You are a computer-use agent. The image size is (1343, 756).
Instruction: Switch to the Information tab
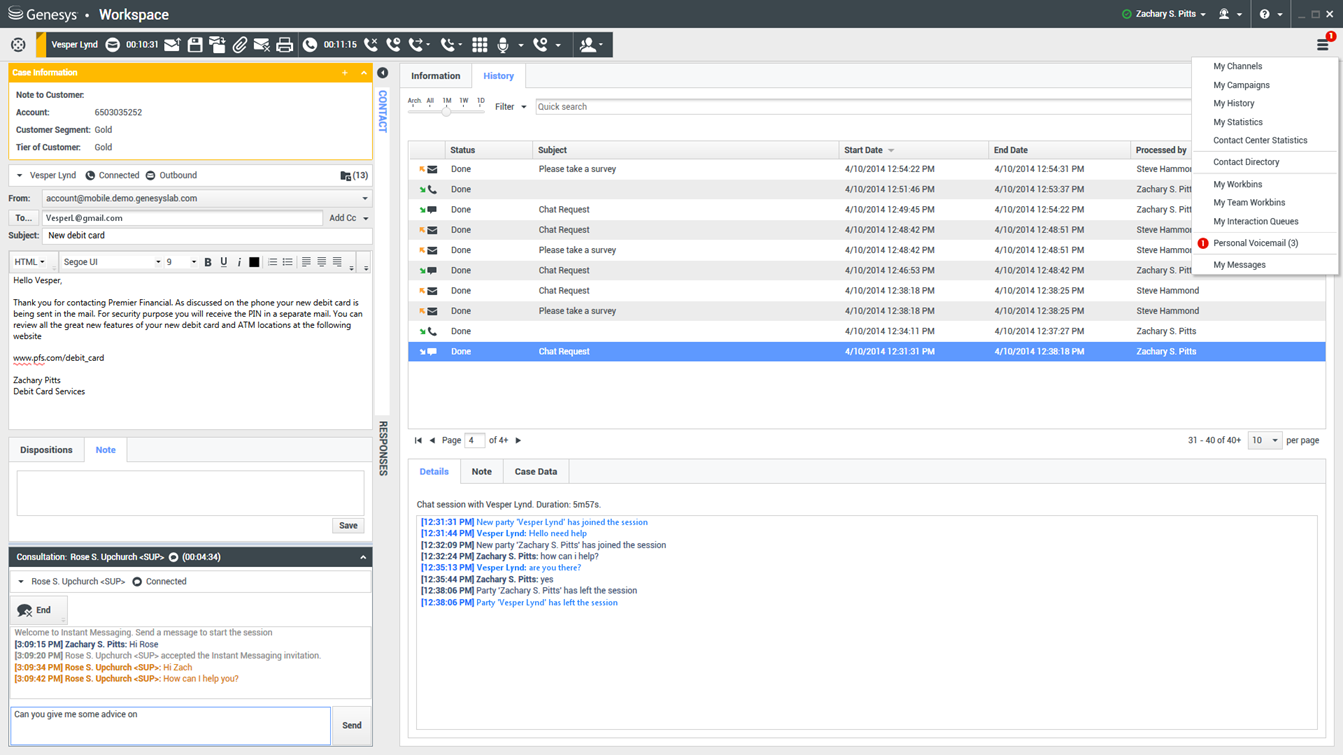435,76
